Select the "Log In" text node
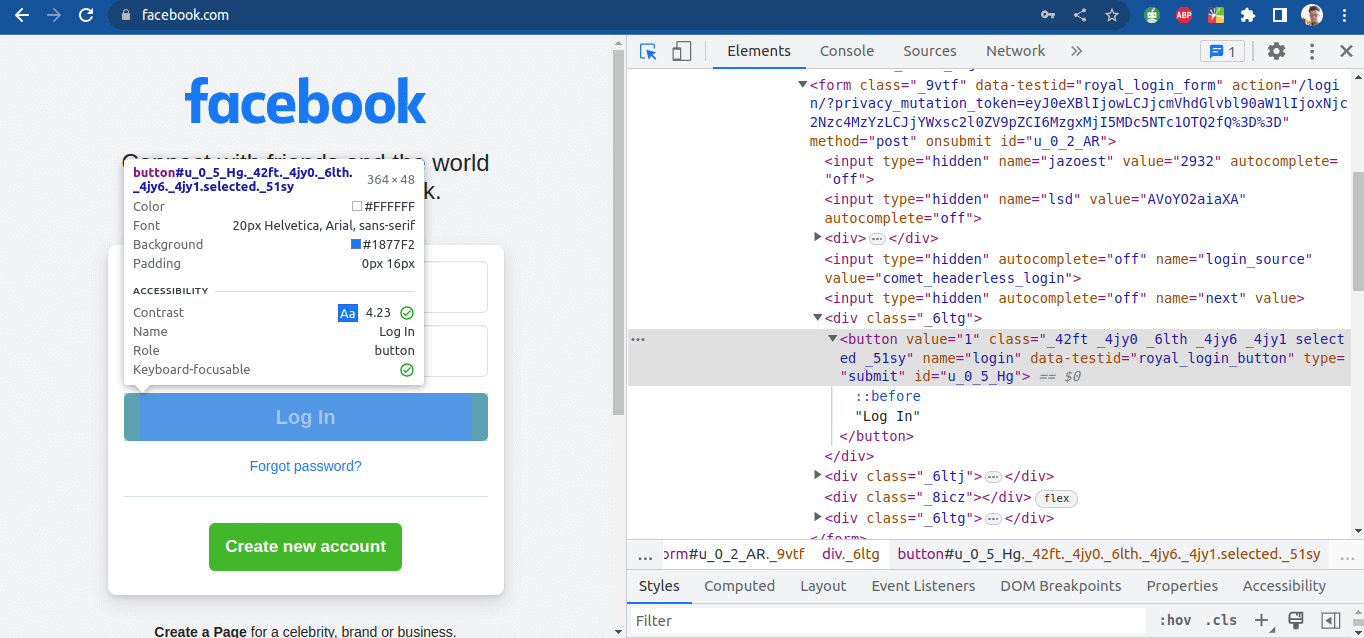This screenshot has height=638, width=1364. pyautogui.click(x=887, y=416)
